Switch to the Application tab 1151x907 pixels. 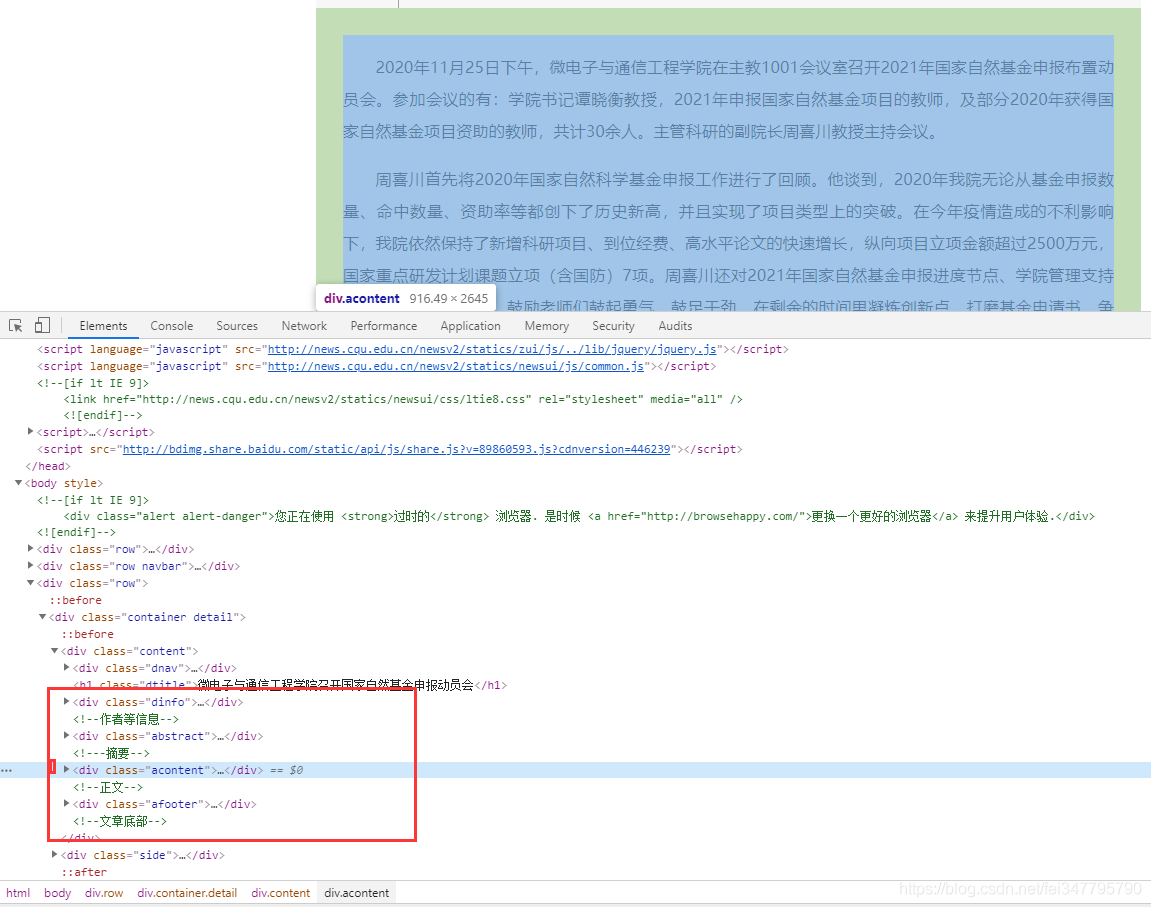(x=471, y=326)
